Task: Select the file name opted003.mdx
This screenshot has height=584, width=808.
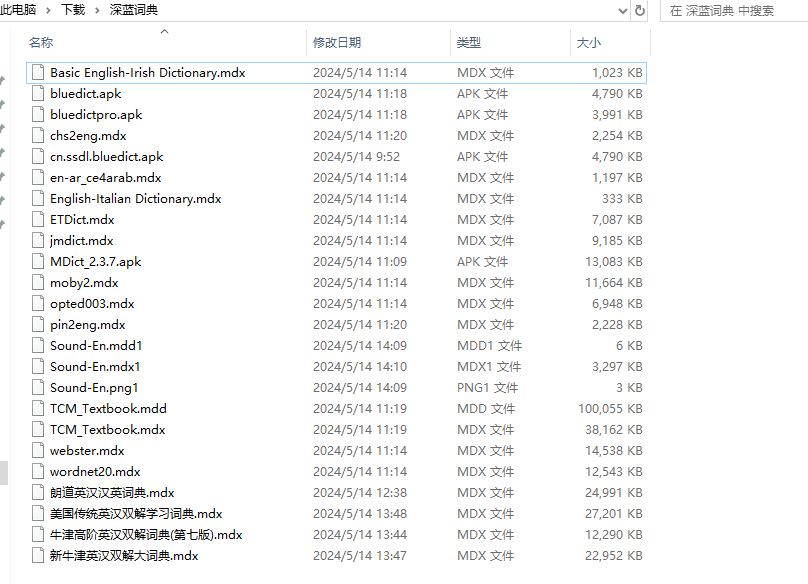Action: (92, 304)
